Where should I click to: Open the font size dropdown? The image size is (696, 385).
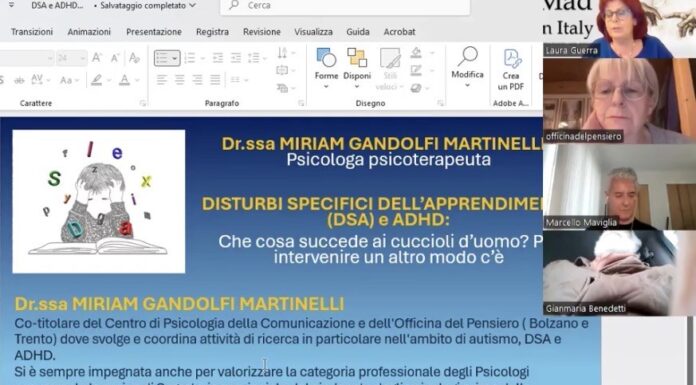pyautogui.click(x=83, y=58)
